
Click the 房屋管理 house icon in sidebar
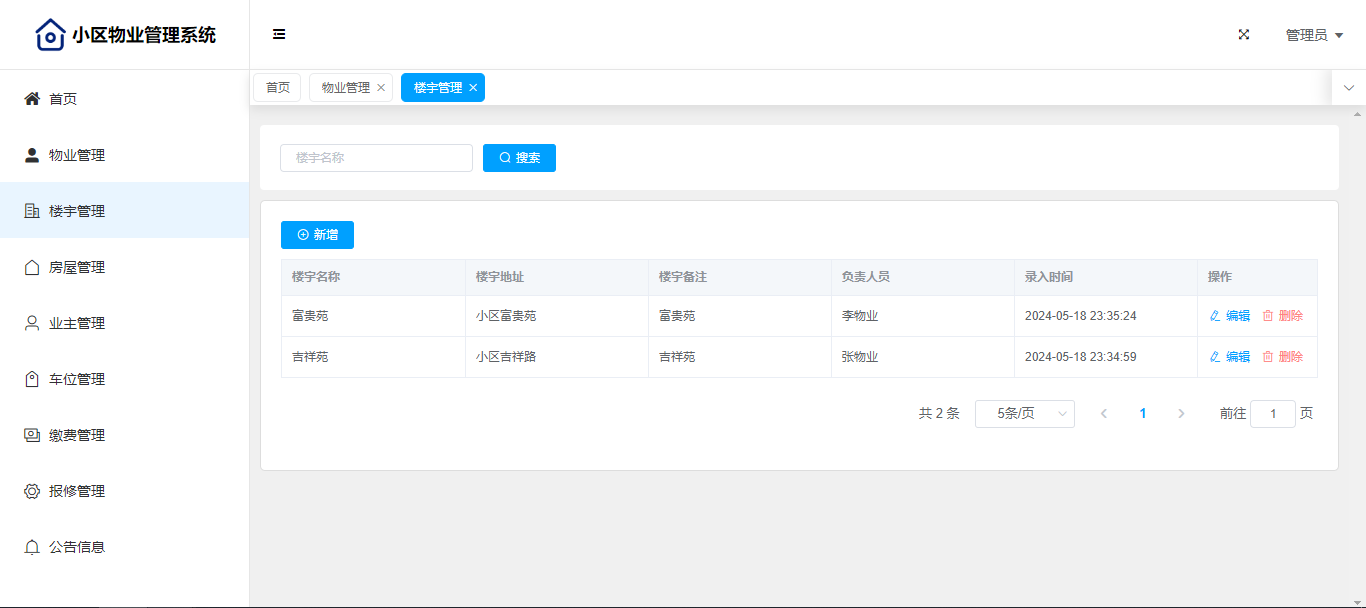[x=32, y=267]
